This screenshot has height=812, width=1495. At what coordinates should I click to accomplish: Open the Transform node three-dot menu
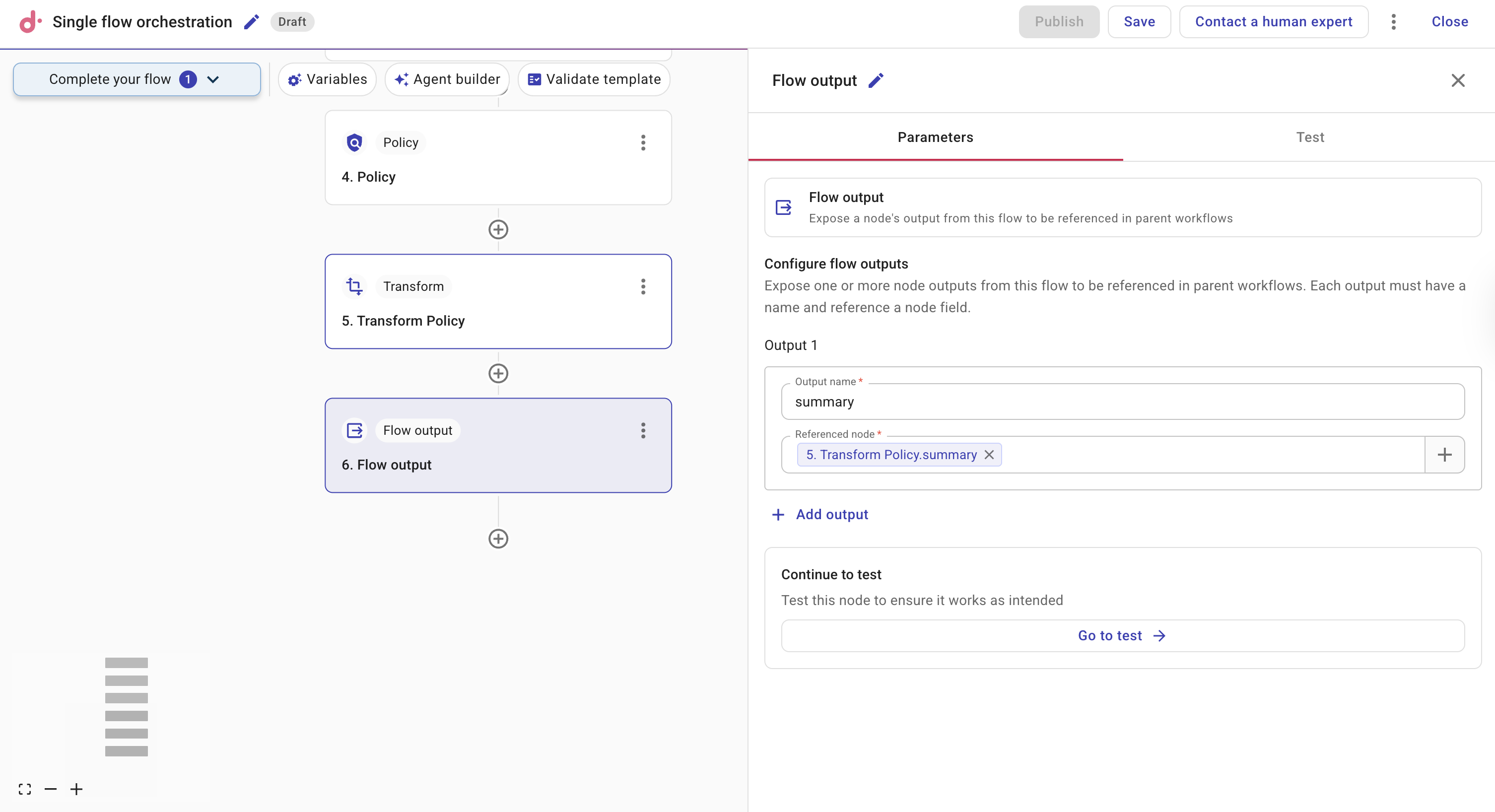point(642,287)
